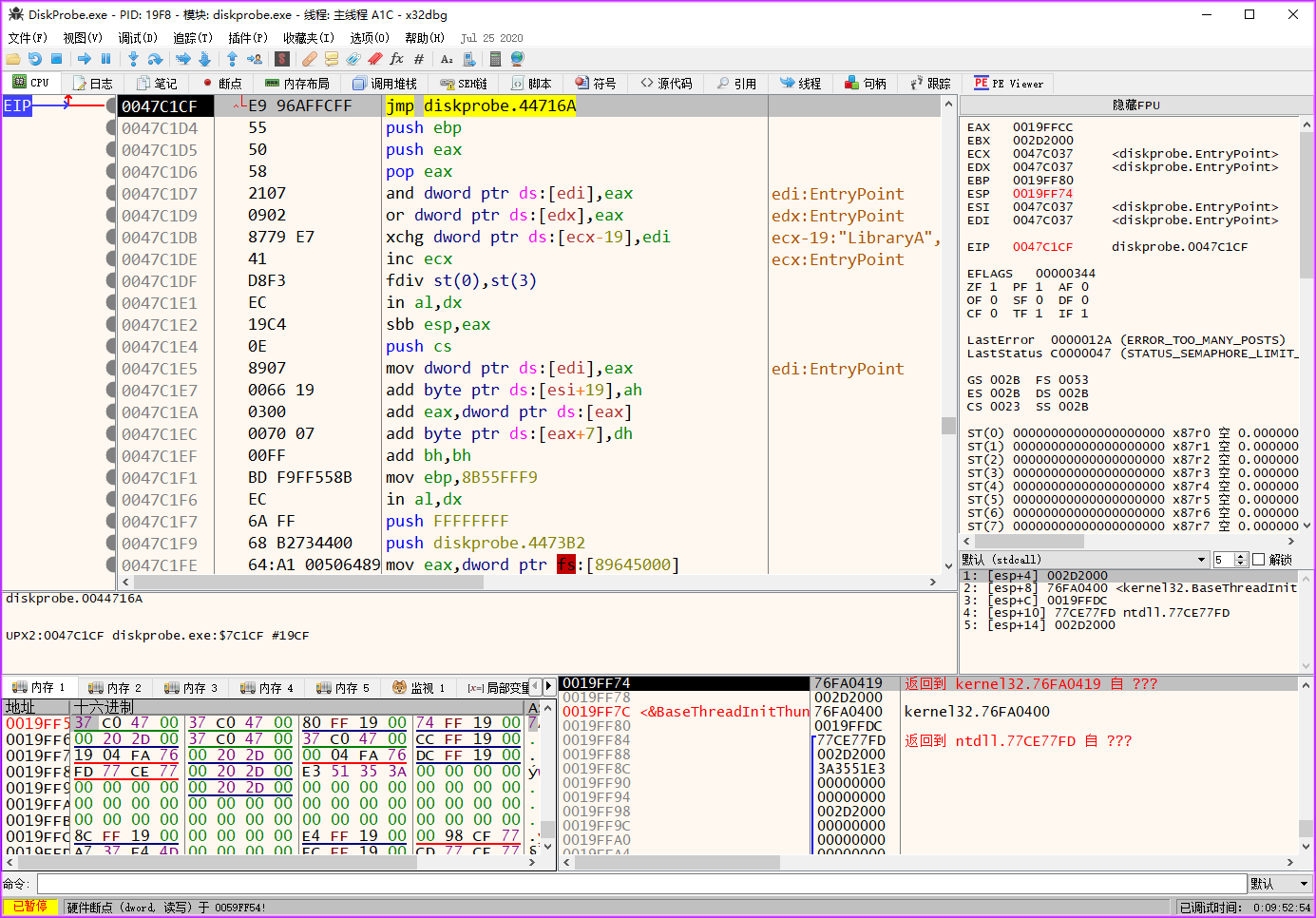
Task: Switch to the 断点 tab
Action: [x=220, y=84]
